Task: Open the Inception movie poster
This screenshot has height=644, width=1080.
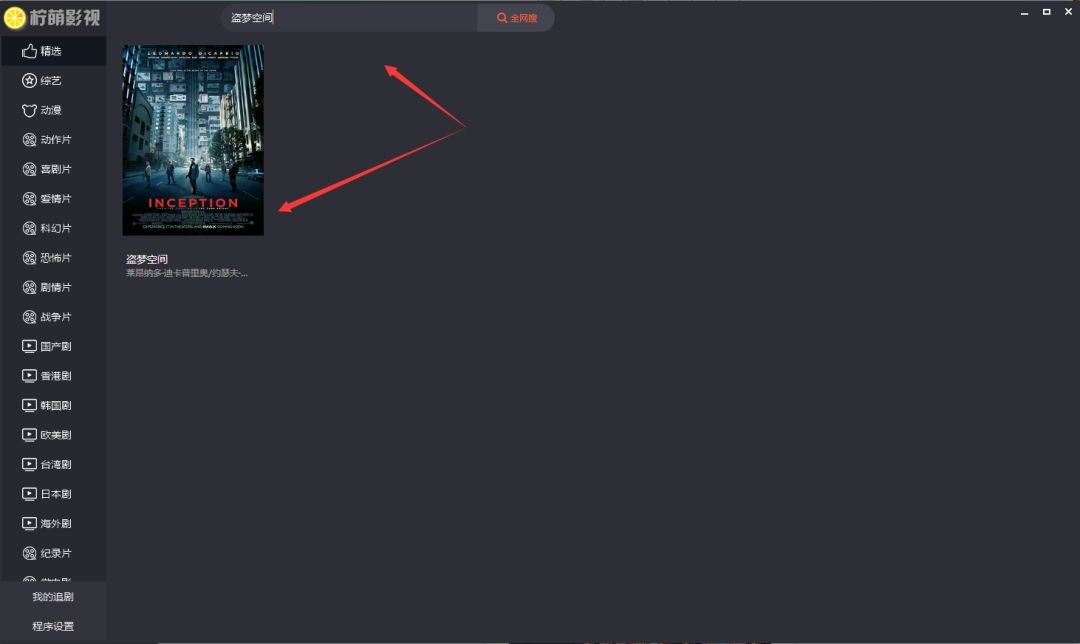Action: pos(193,140)
